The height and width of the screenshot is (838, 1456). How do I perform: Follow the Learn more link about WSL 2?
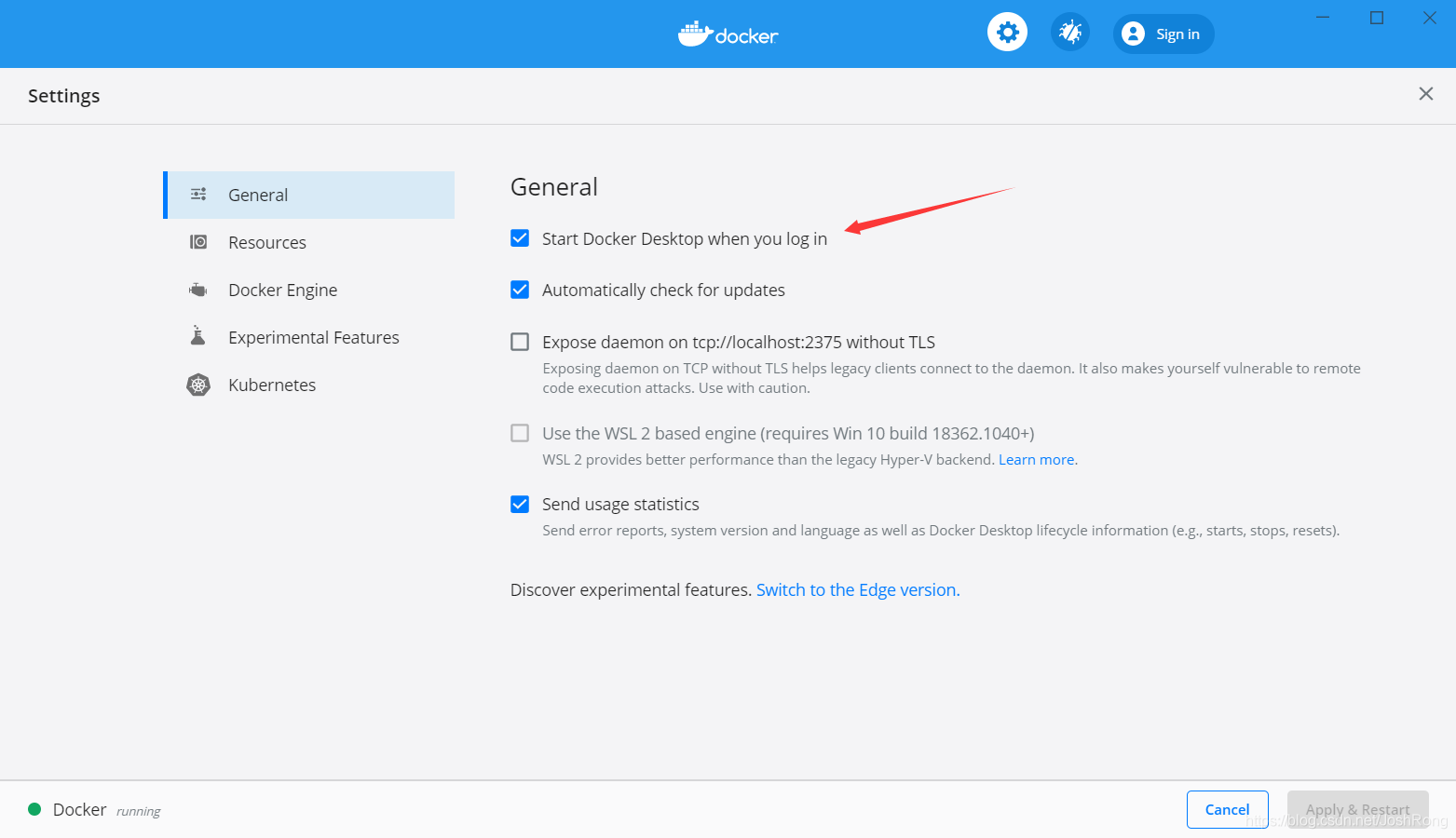[x=1037, y=460]
